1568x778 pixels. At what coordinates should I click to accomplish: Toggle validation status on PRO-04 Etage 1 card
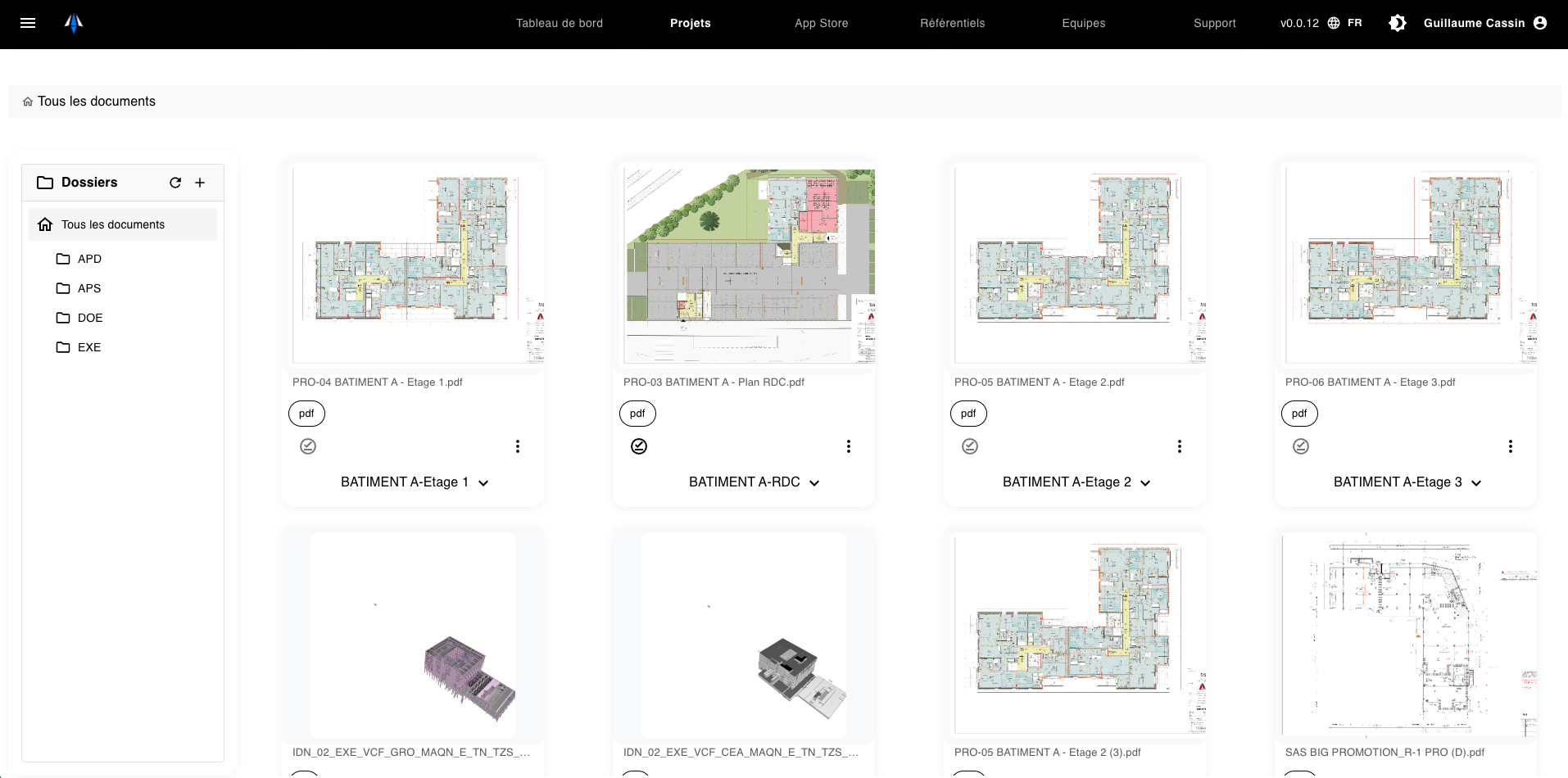pyautogui.click(x=307, y=446)
